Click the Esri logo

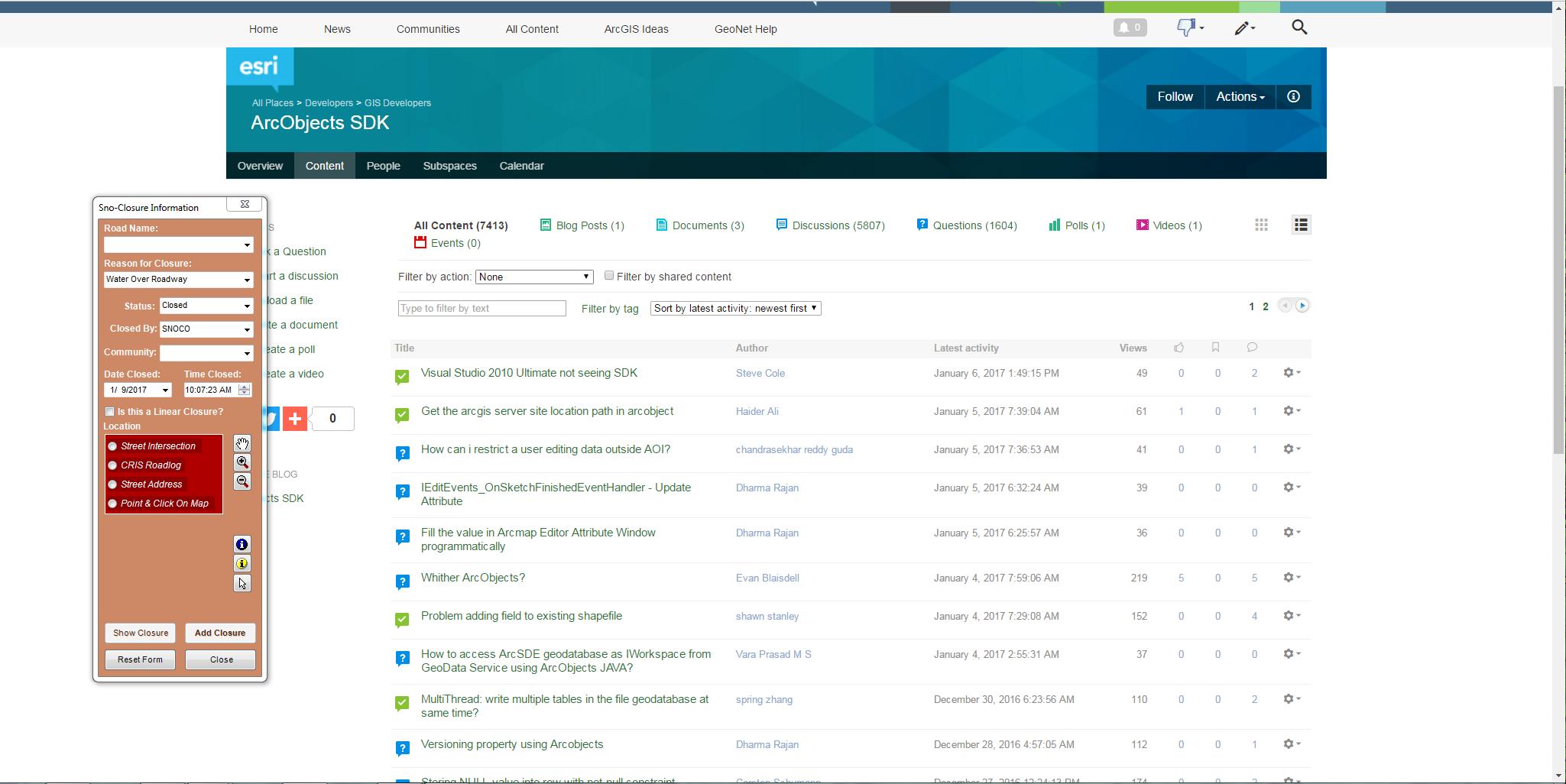coord(260,69)
